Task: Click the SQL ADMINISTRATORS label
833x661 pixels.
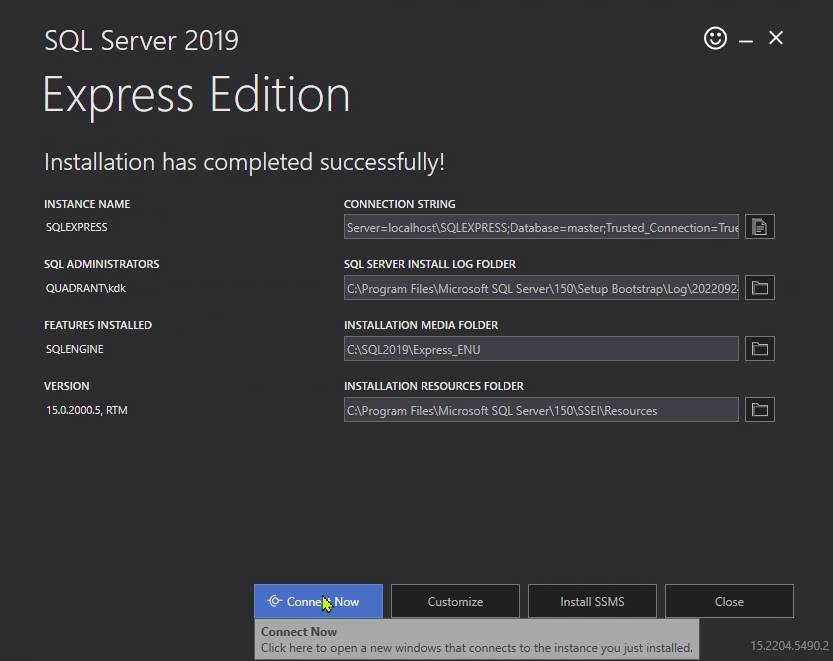Action: [101, 264]
